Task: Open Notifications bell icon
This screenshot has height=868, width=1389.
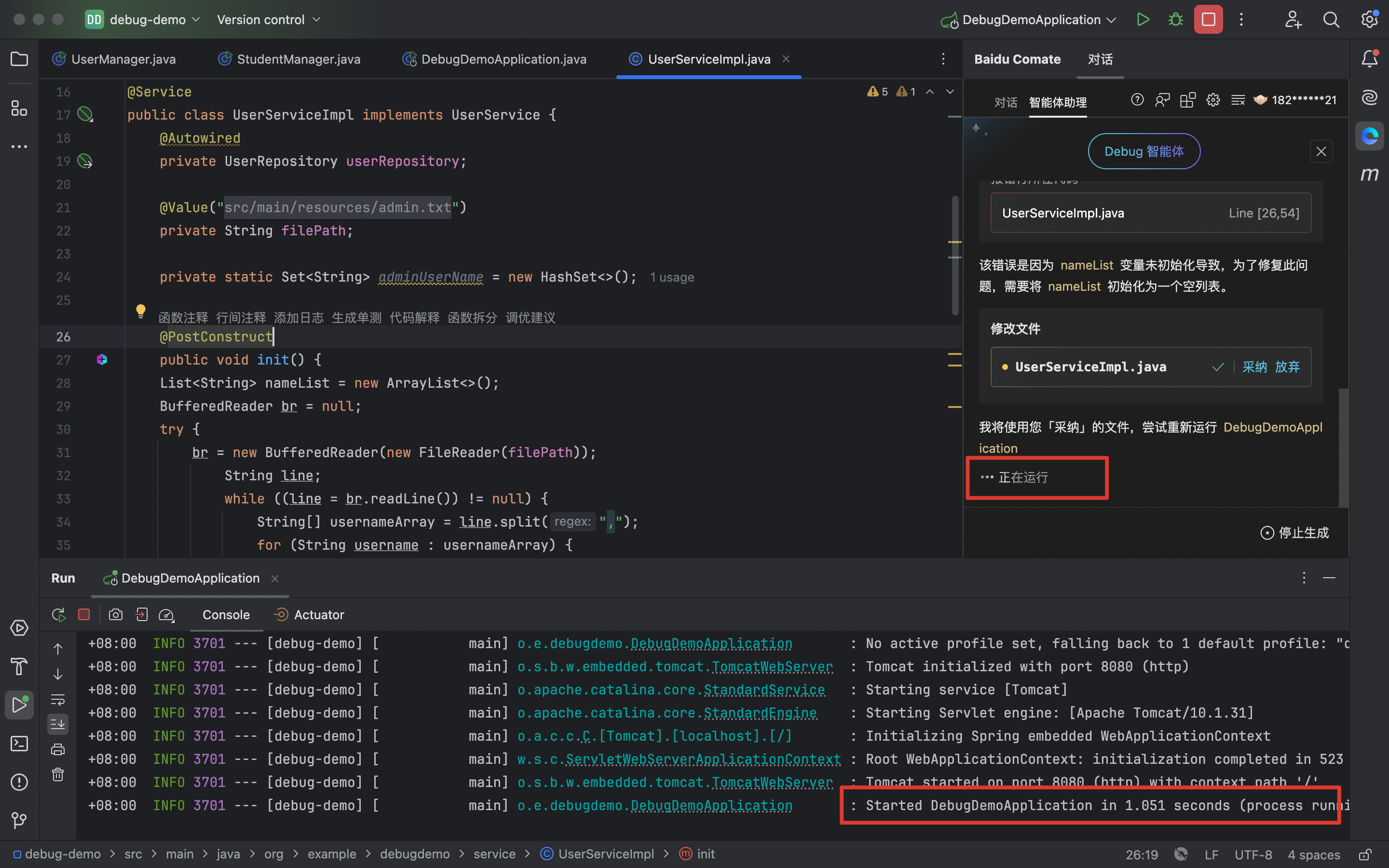Action: (1370, 58)
